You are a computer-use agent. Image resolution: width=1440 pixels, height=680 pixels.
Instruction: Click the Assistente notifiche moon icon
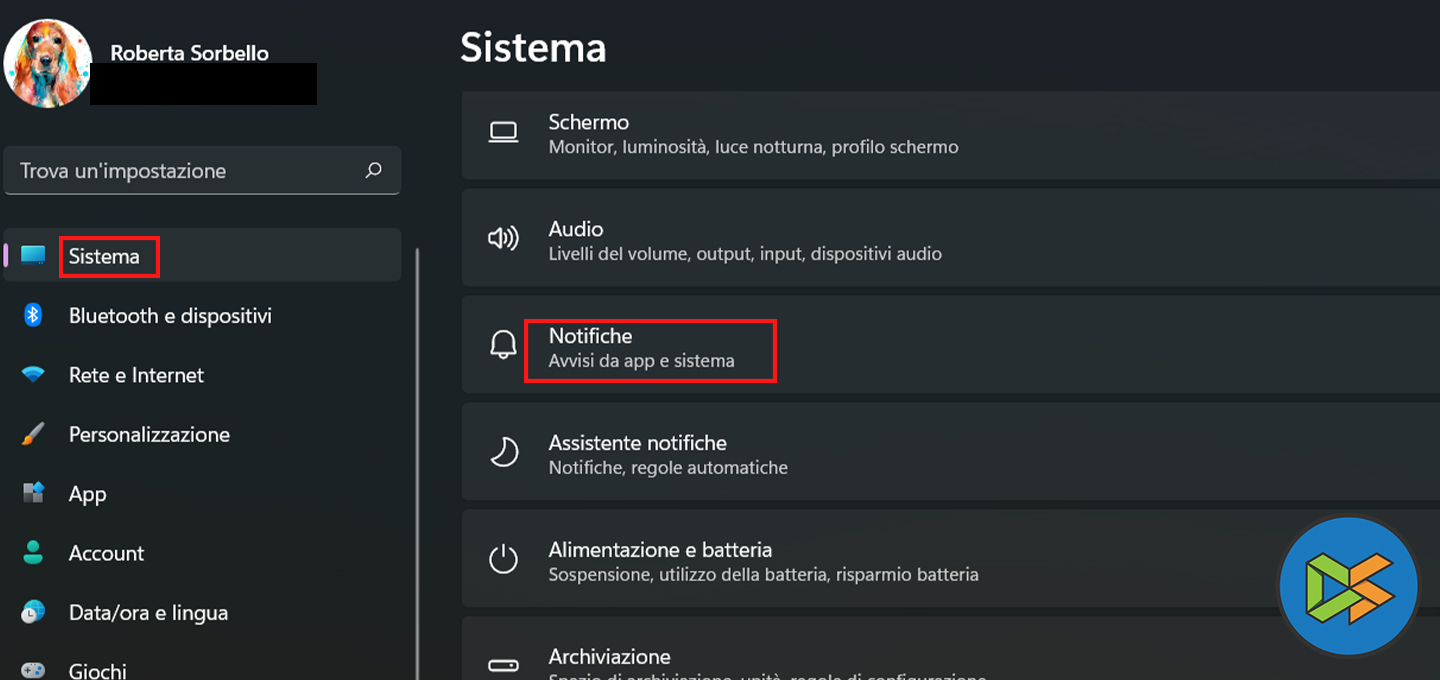click(x=503, y=453)
